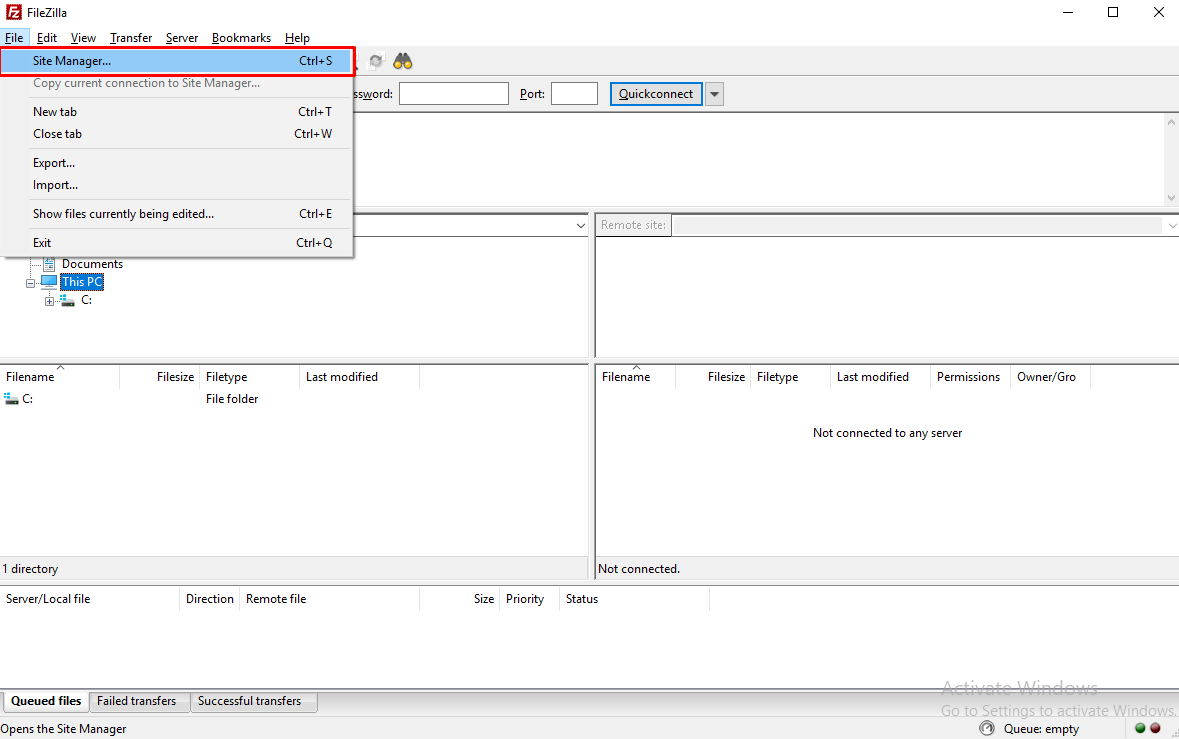Click the Password input field

[x=453, y=94]
